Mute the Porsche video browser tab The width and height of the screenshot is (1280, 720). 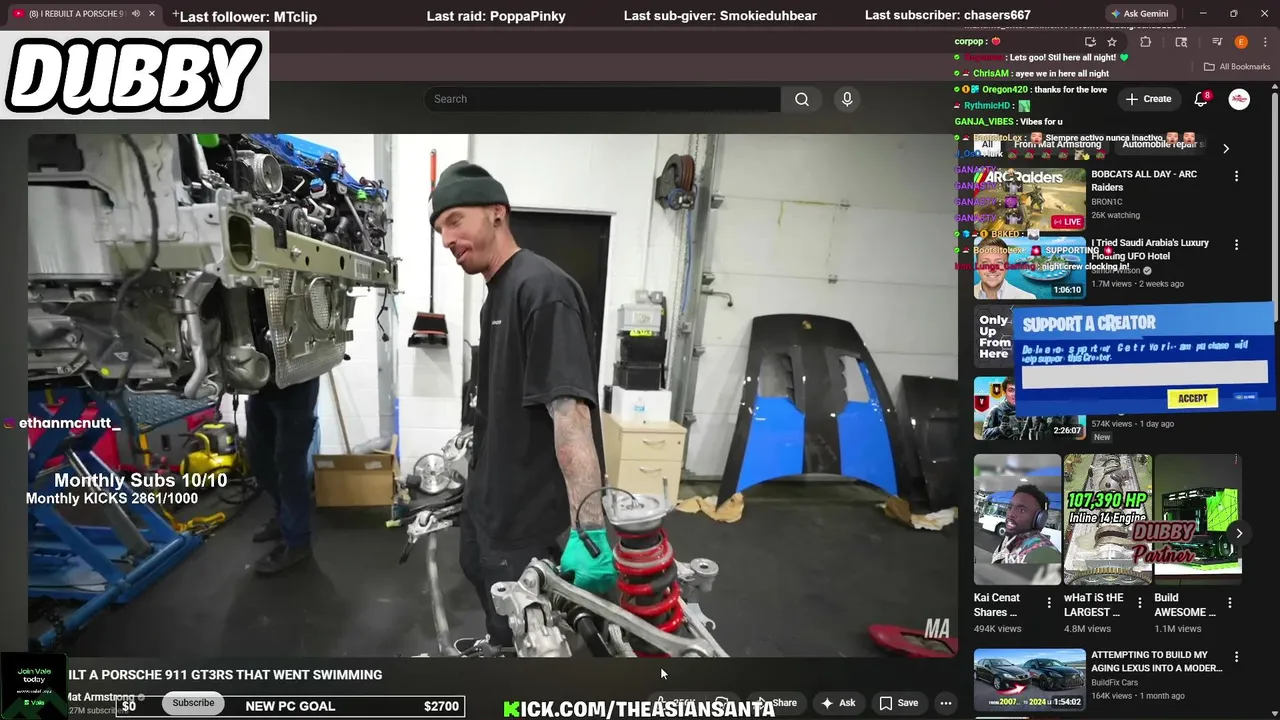(x=136, y=14)
